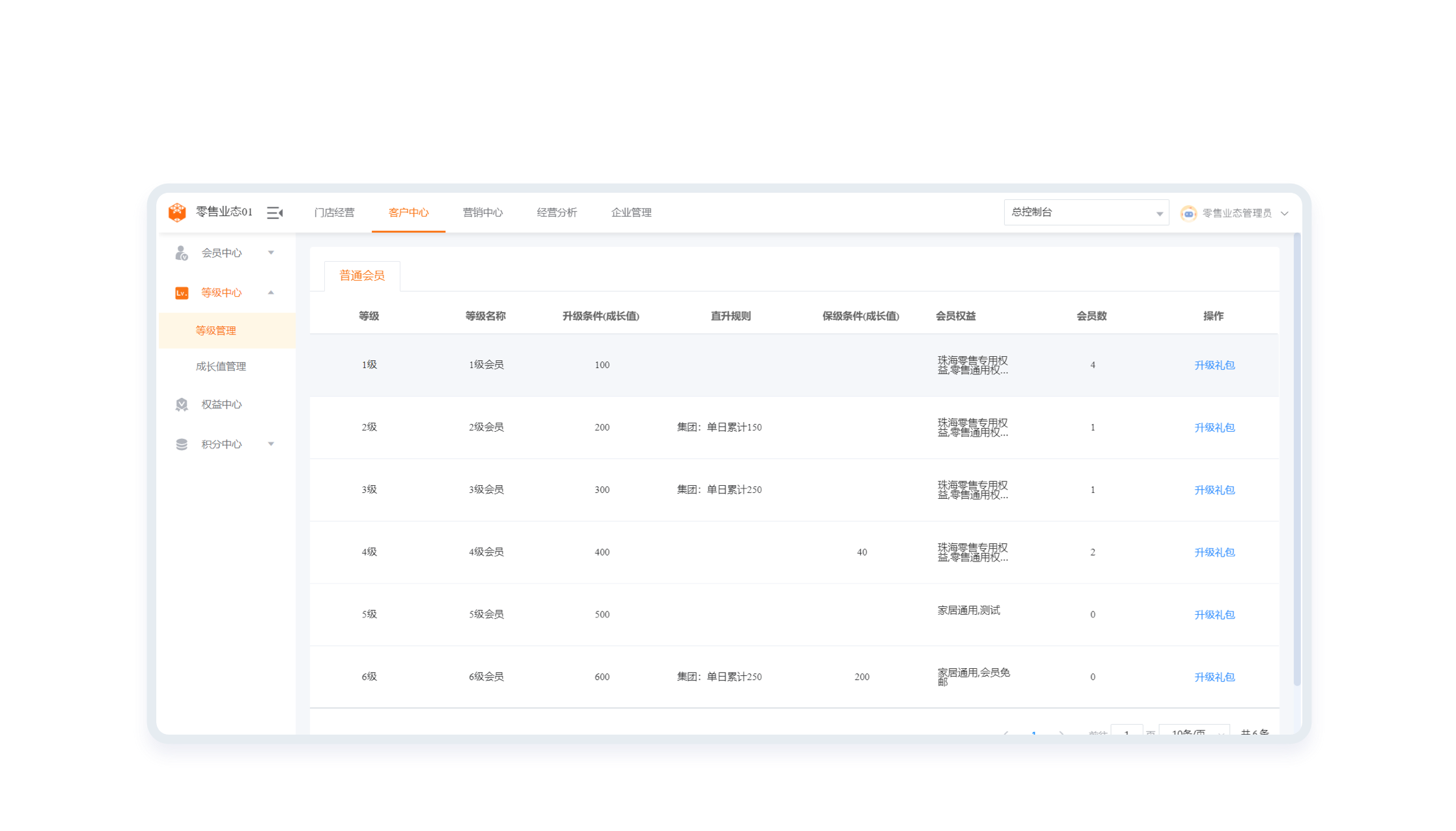Switch to the 门店经营 tab
The image size is (1456, 831).
[x=334, y=212]
